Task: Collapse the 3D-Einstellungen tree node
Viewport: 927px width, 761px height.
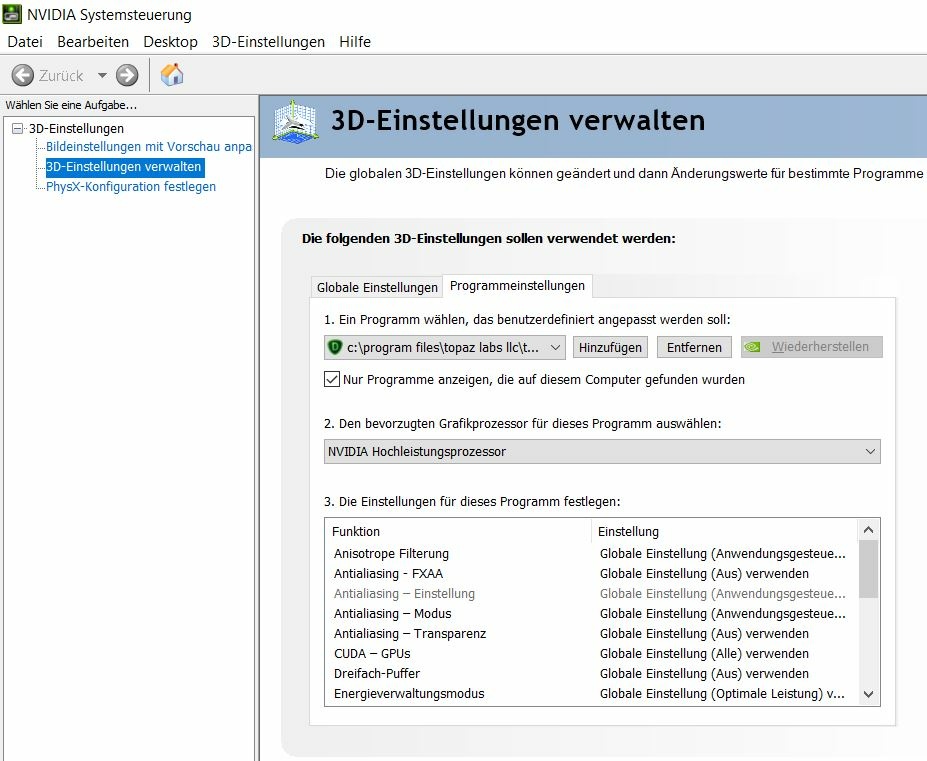Action: point(17,128)
